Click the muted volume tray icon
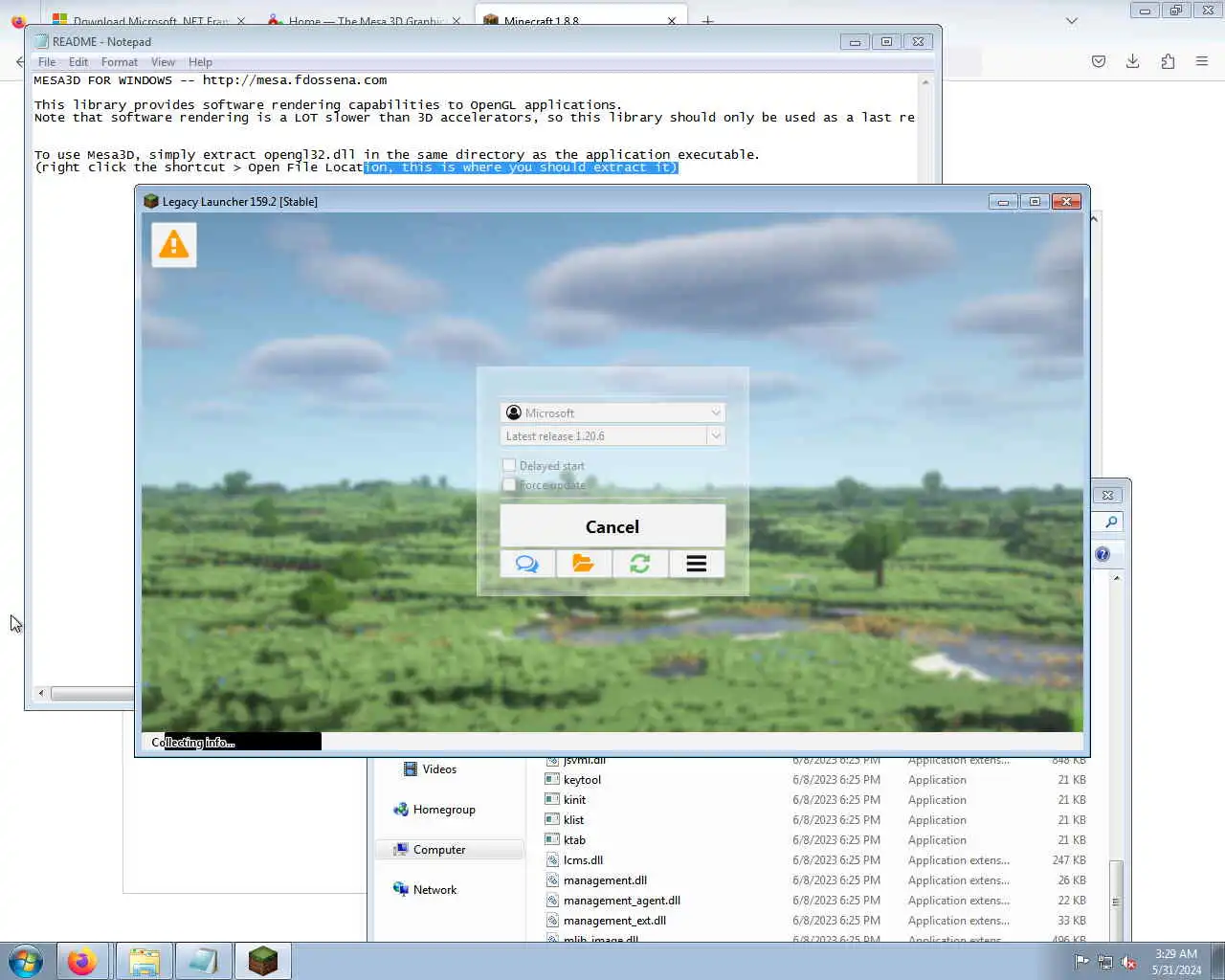This screenshot has width=1225, height=980. pos(1128,962)
